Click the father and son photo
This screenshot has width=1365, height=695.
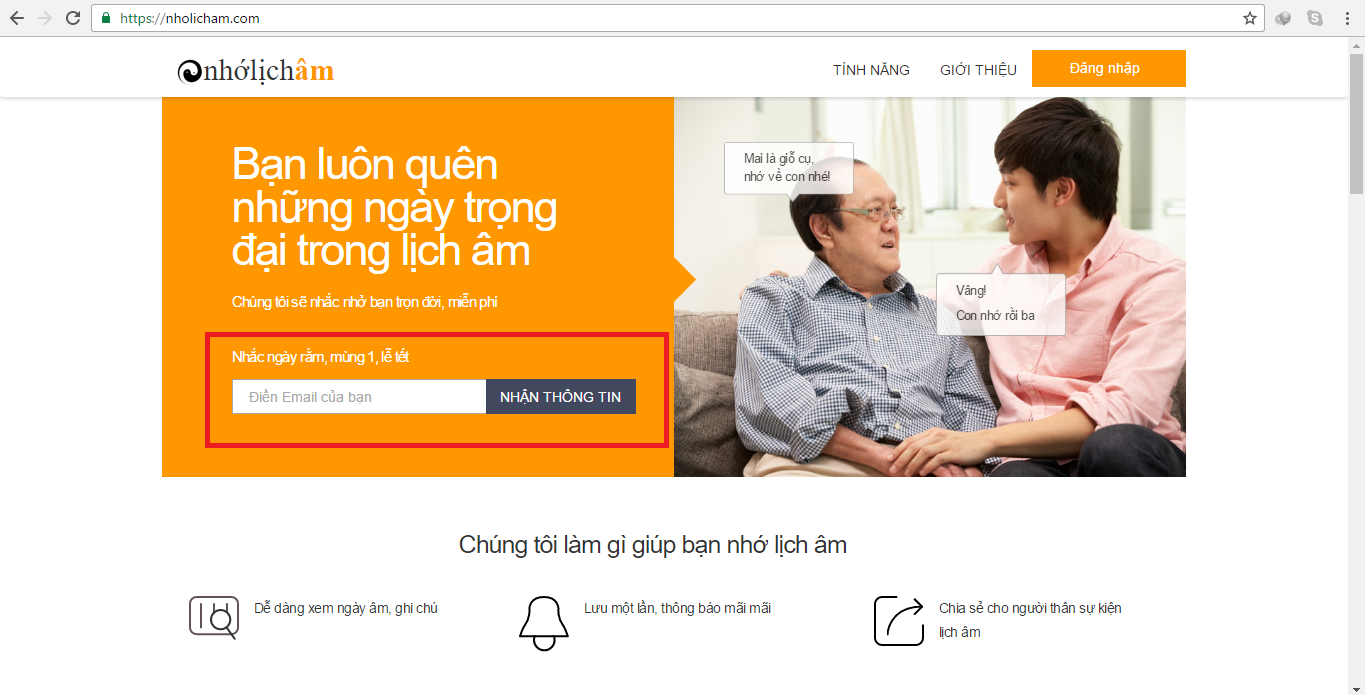[930, 287]
